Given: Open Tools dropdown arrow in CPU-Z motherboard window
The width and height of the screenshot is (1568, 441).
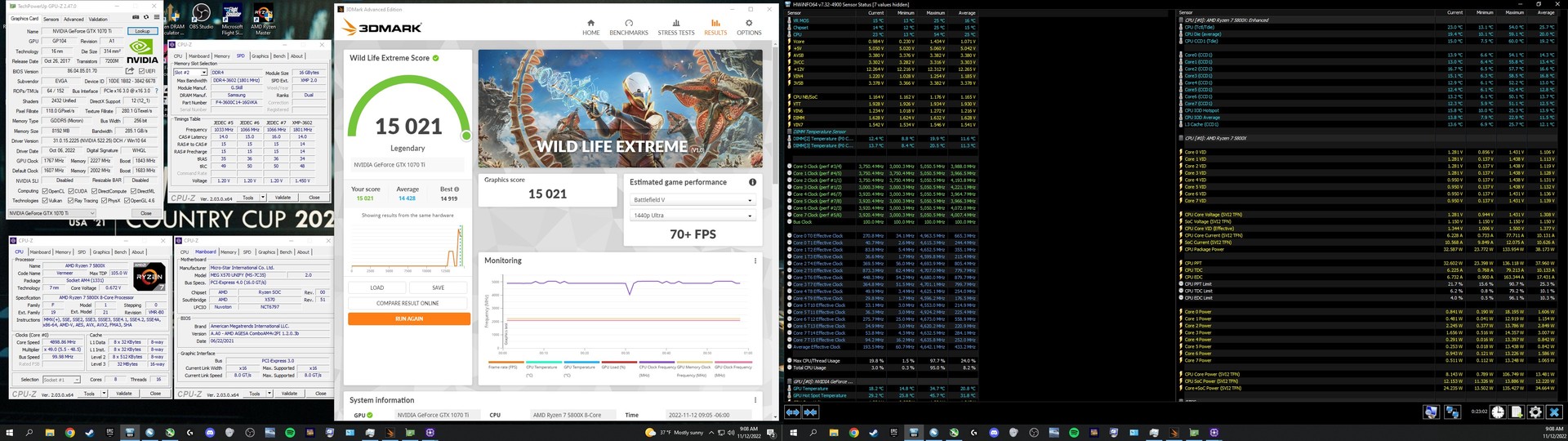Looking at the screenshot, I should point(269,394).
